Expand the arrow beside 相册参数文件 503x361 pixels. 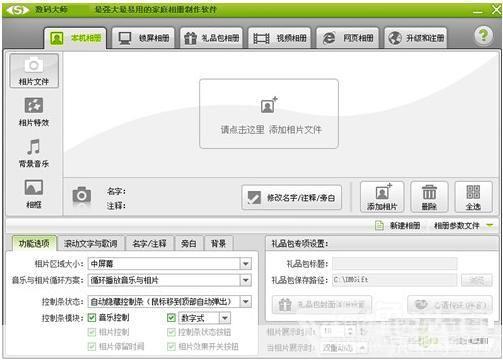[490, 226]
